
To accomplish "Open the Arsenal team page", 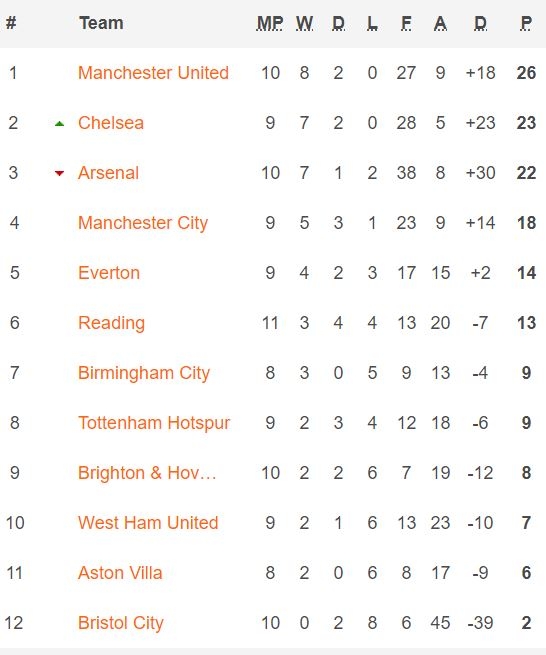I will (108, 173).
